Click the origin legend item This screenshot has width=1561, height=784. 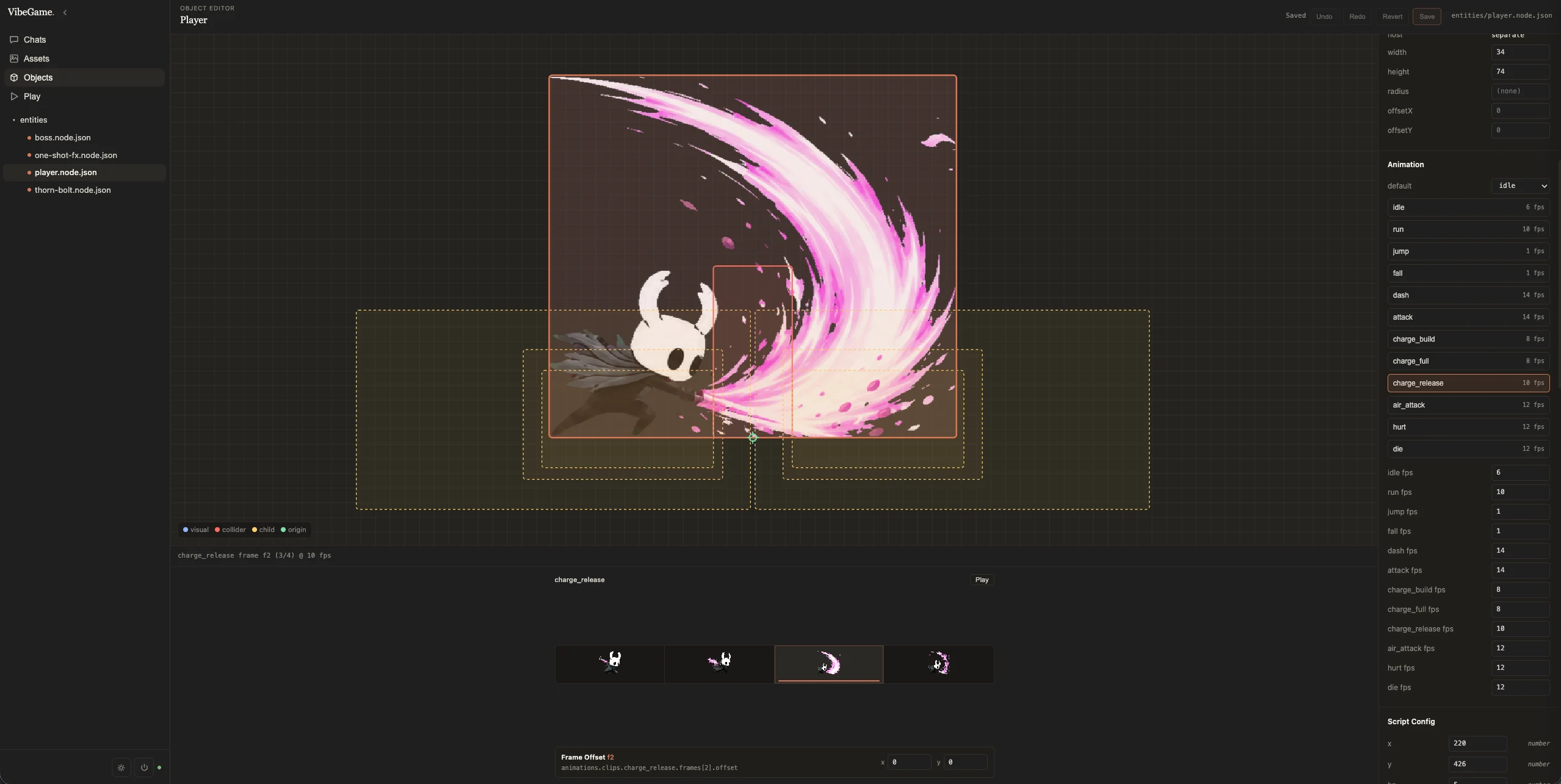pyautogui.click(x=294, y=530)
